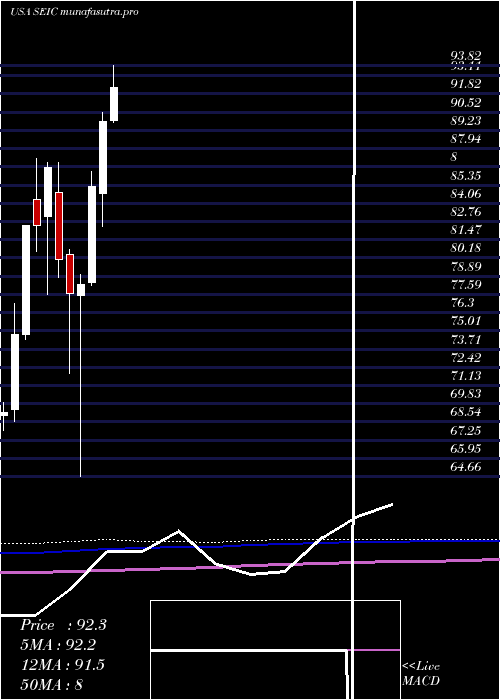Click the price label 90.52
Viewport: 500px width, 700px height.
[x=466, y=103]
